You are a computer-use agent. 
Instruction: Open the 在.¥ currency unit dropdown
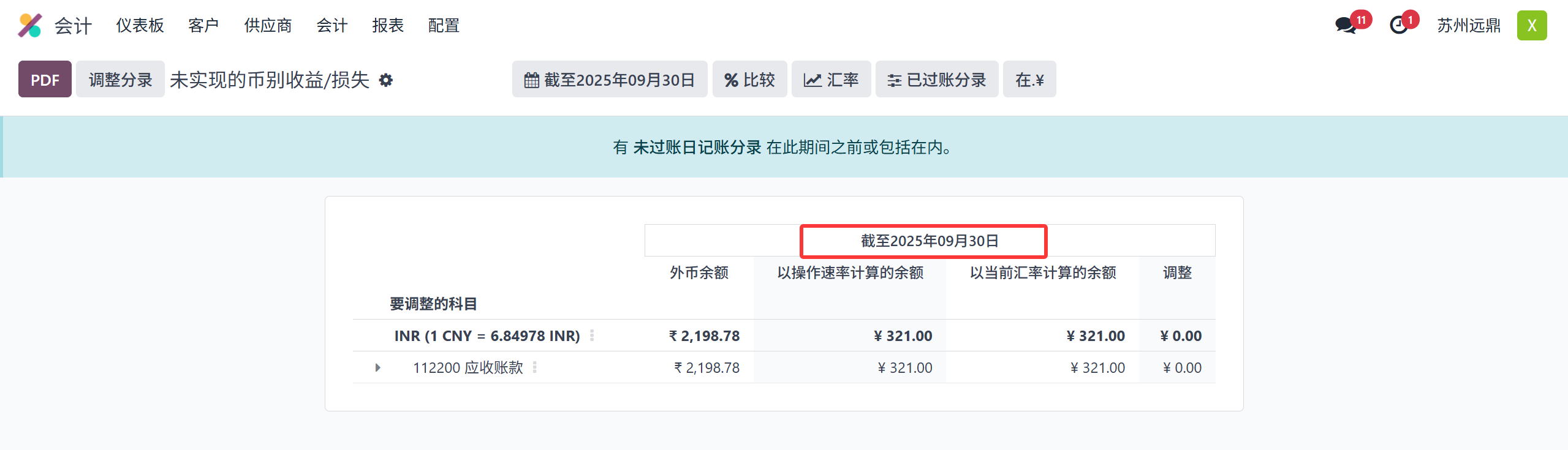click(x=1029, y=79)
